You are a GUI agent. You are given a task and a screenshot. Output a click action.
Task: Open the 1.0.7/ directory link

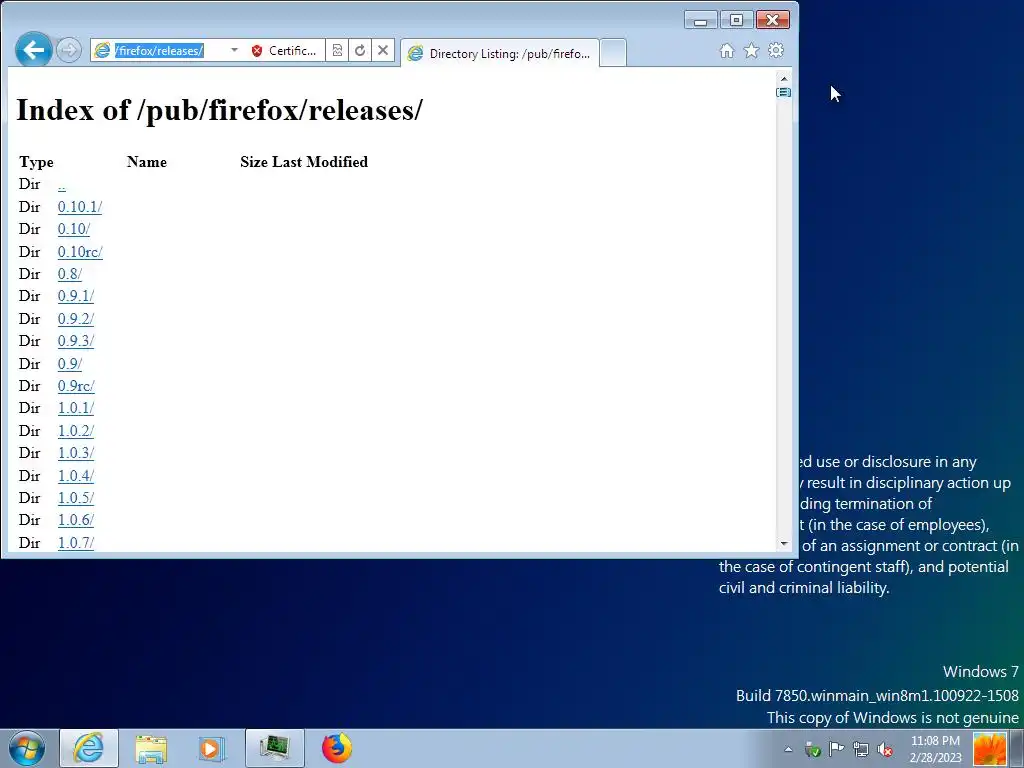(76, 543)
